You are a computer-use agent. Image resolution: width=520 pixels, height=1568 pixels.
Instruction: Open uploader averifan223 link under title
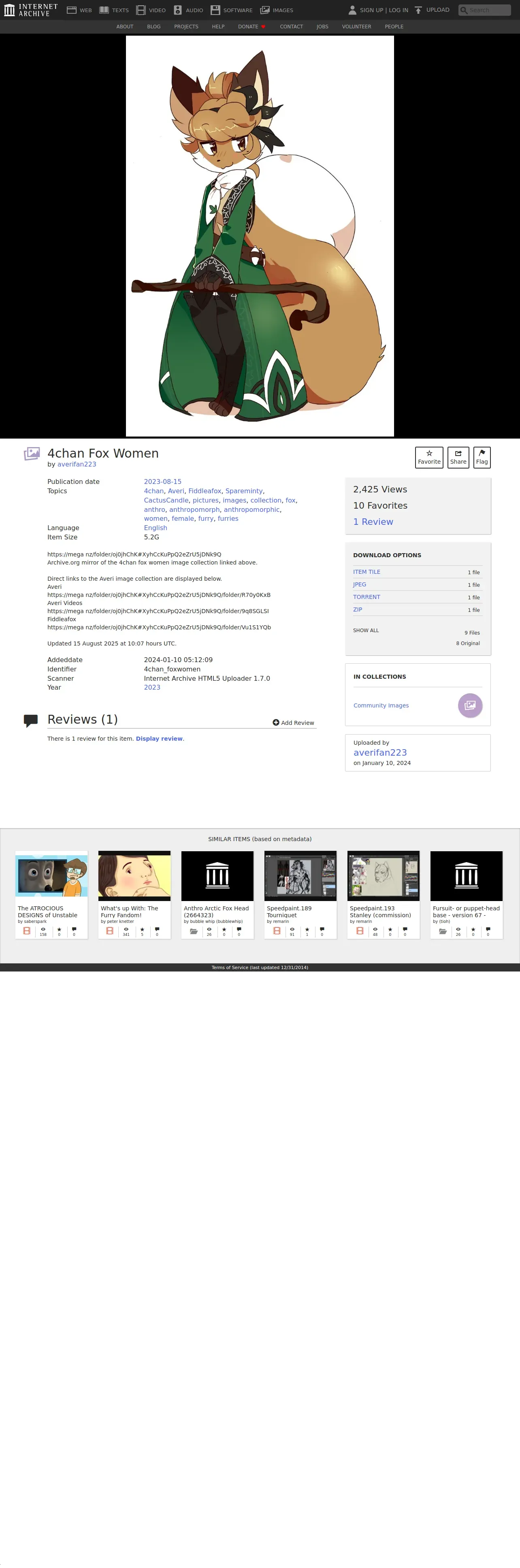(77, 464)
